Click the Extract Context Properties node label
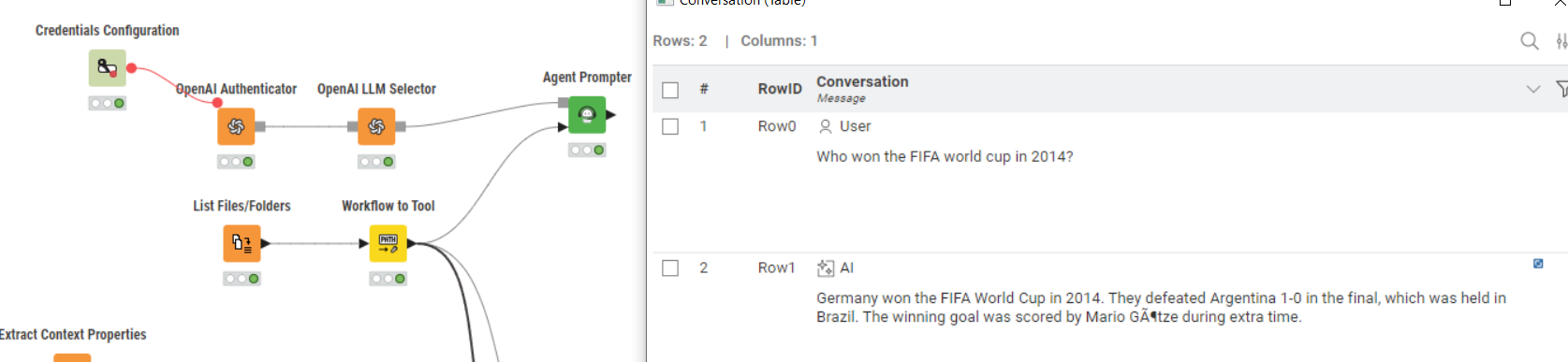Screen dimensions: 1568x362 (x=73, y=335)
